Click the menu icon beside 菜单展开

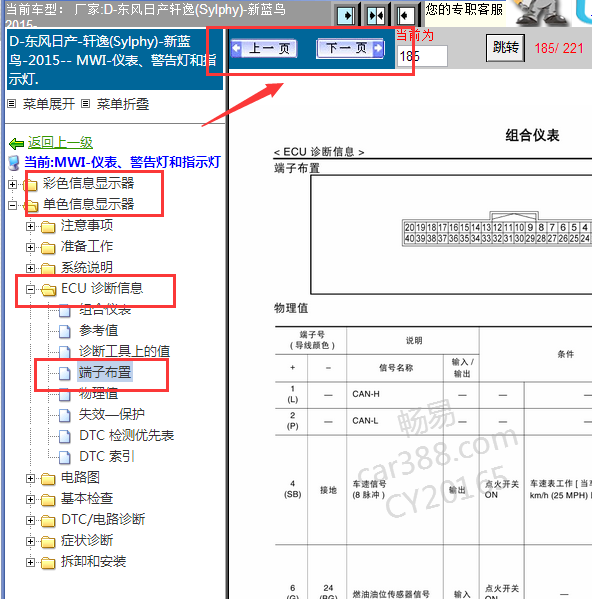click(12, 104)
